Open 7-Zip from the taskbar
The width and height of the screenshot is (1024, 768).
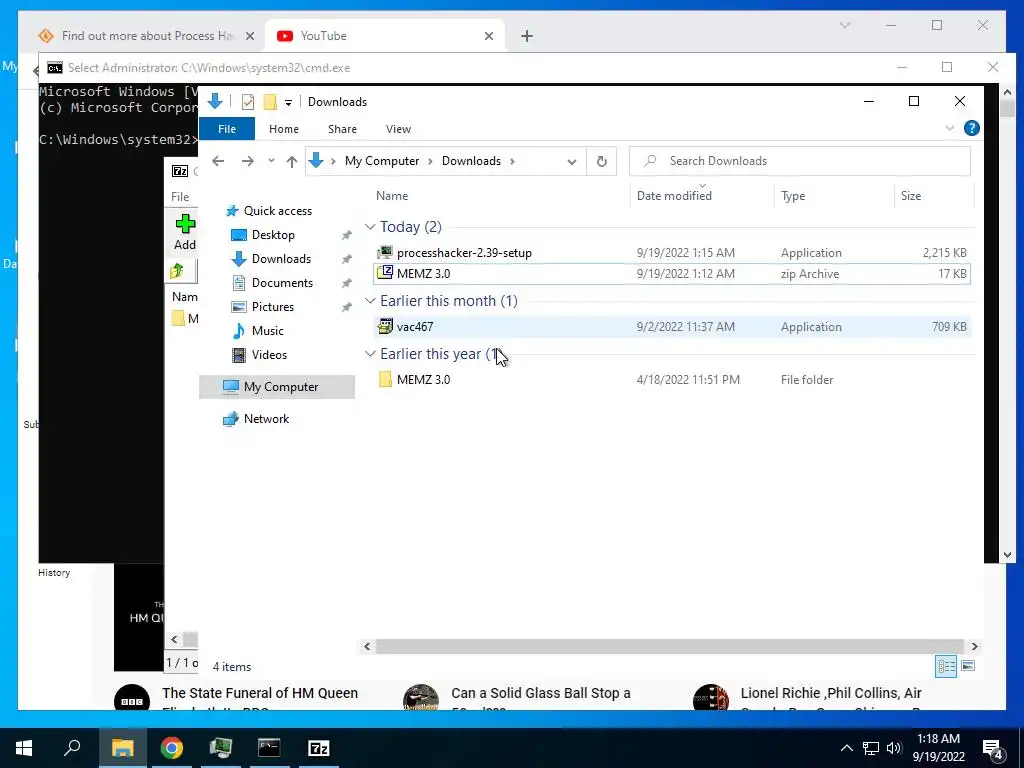click(x=319, y=748)
